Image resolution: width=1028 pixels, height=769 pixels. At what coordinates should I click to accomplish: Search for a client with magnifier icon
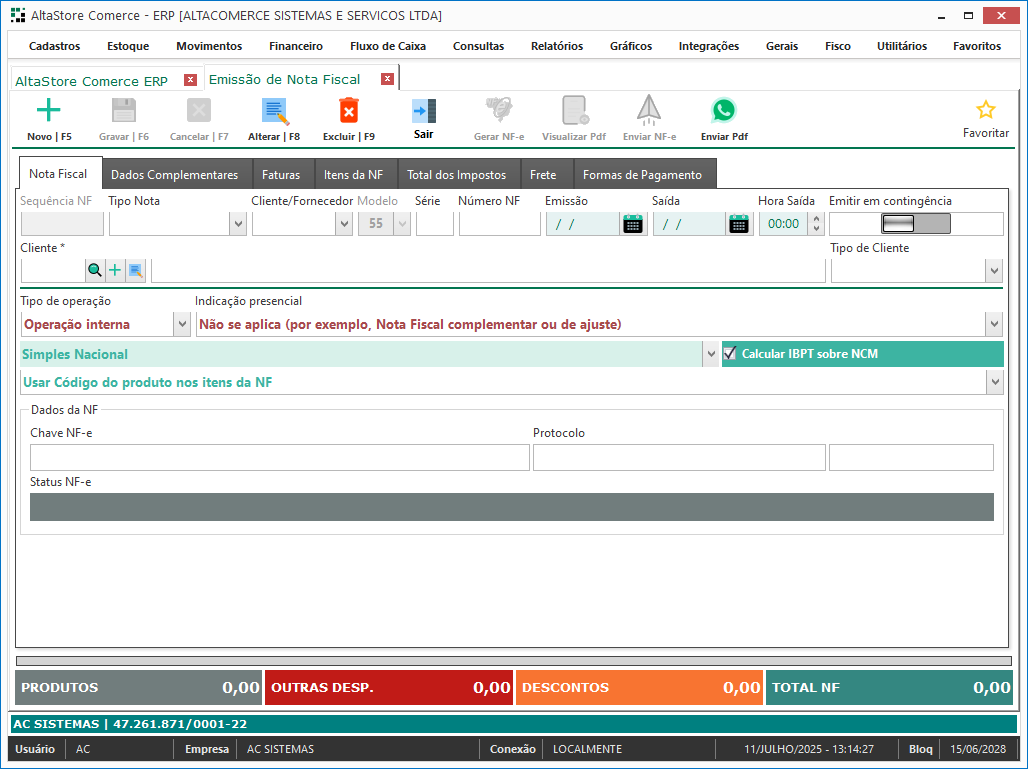94,270
